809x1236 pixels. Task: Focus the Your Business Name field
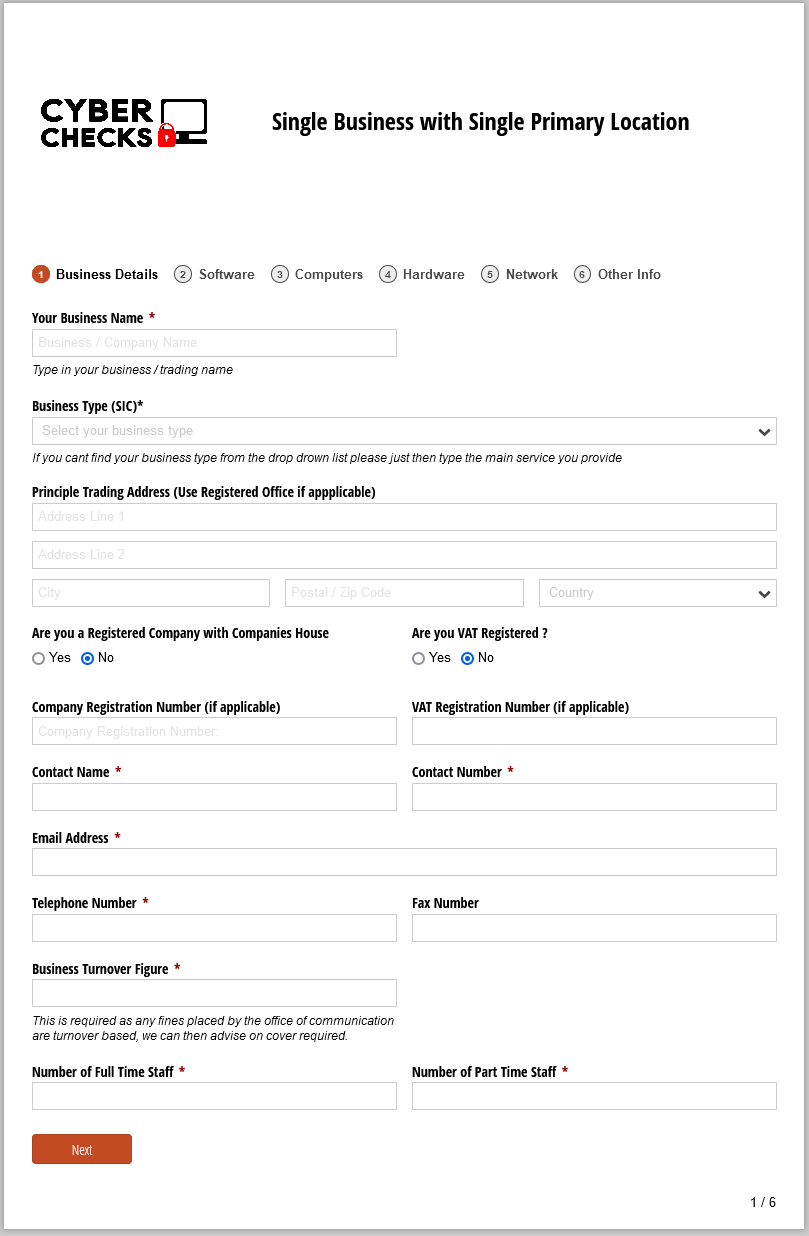[x=214, y=343]
